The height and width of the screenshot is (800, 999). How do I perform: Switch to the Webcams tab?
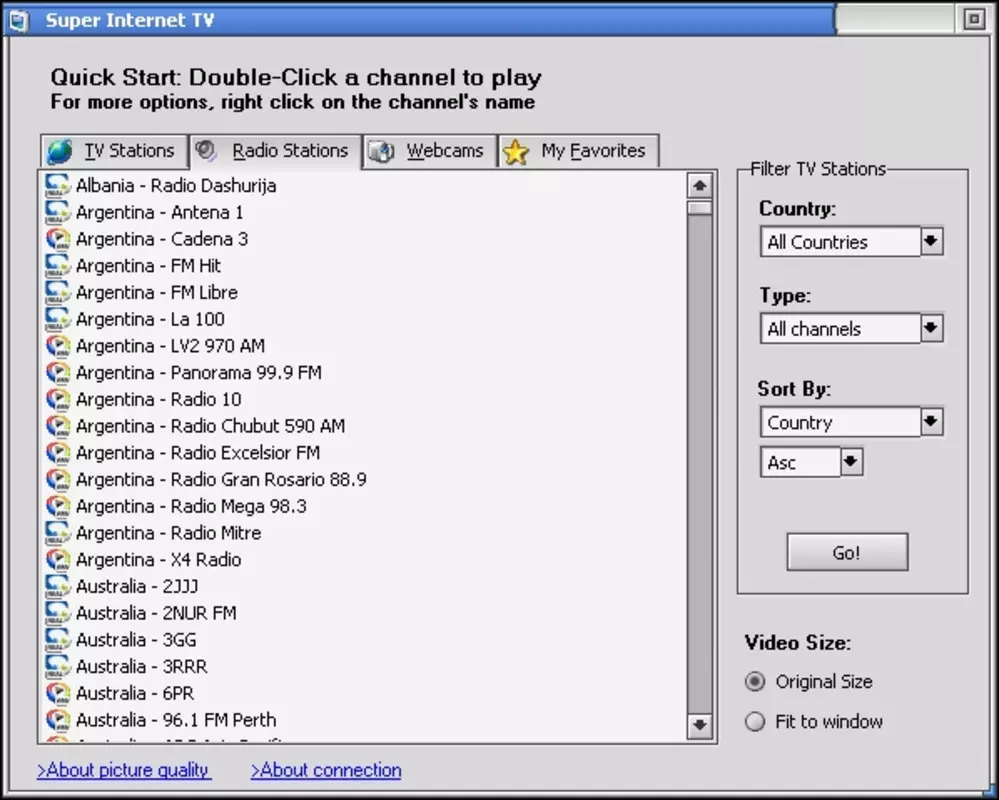430,152
